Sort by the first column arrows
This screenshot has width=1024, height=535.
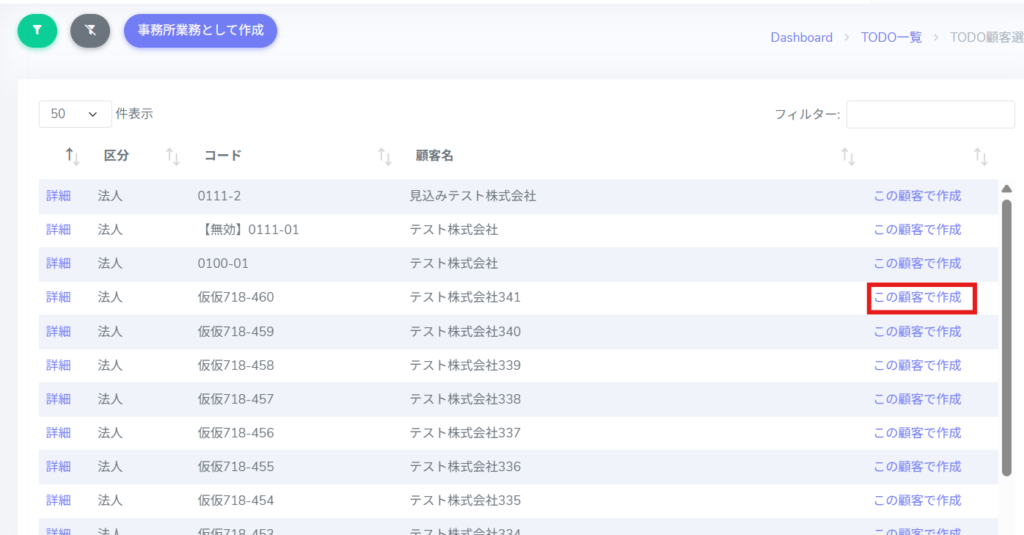72,156
